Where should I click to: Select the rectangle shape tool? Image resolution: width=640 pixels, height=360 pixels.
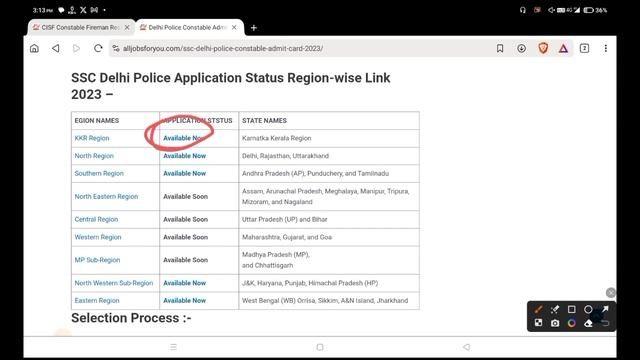[571, 309]
